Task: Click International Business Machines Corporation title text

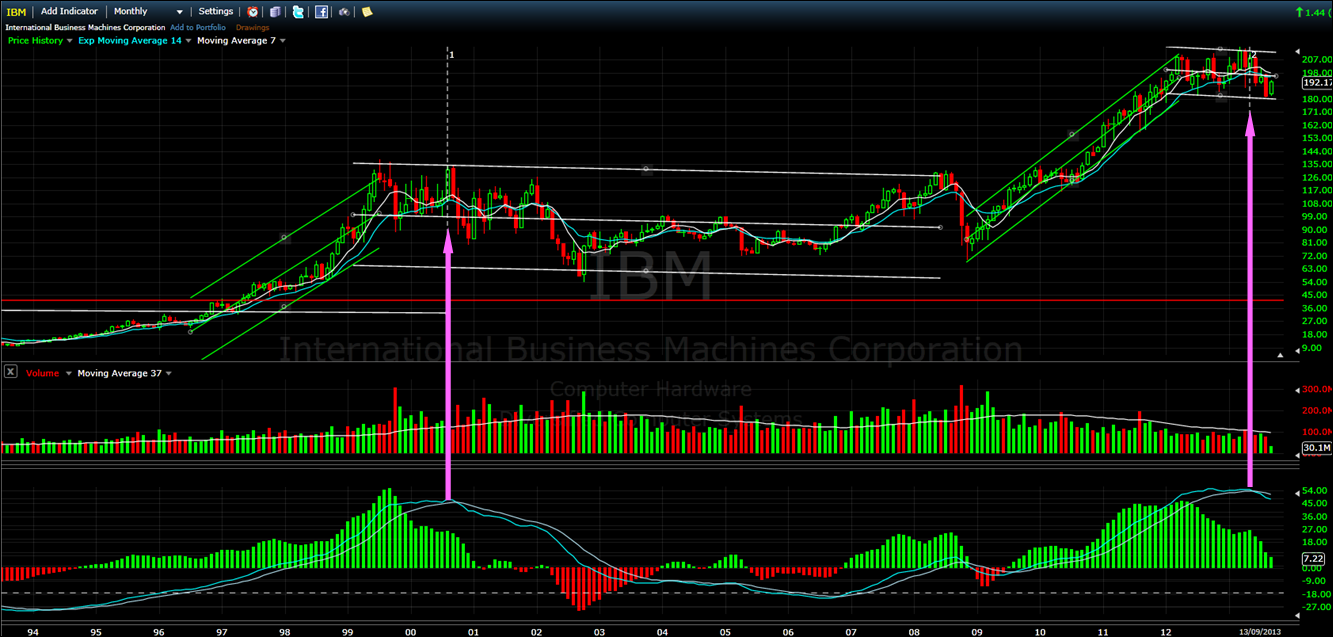Action: 85,27
